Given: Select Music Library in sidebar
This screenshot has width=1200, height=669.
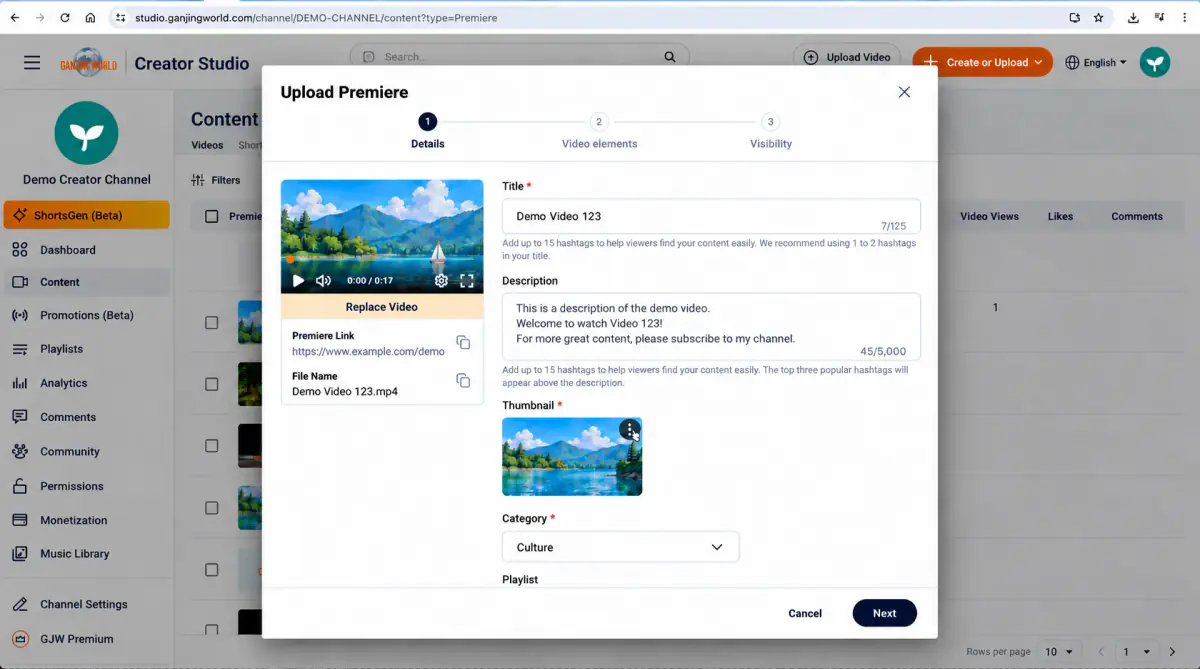Looking at the screenshot, I should click(x=86, y=554).
